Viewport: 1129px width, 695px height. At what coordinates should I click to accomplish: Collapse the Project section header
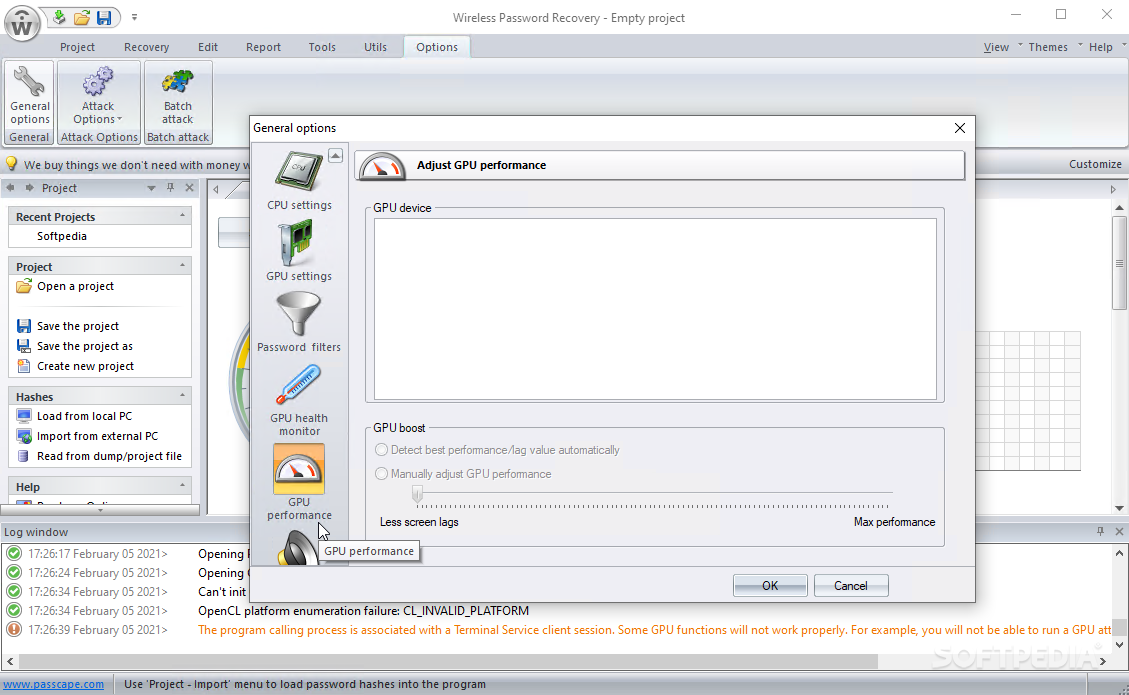[182, 266]
